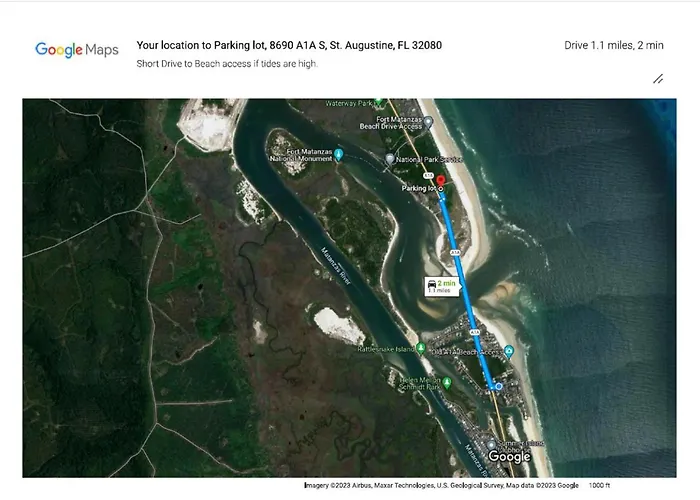
Task: Click the 'Short Drive to Beach access' note text
Action: pos(227,64)
